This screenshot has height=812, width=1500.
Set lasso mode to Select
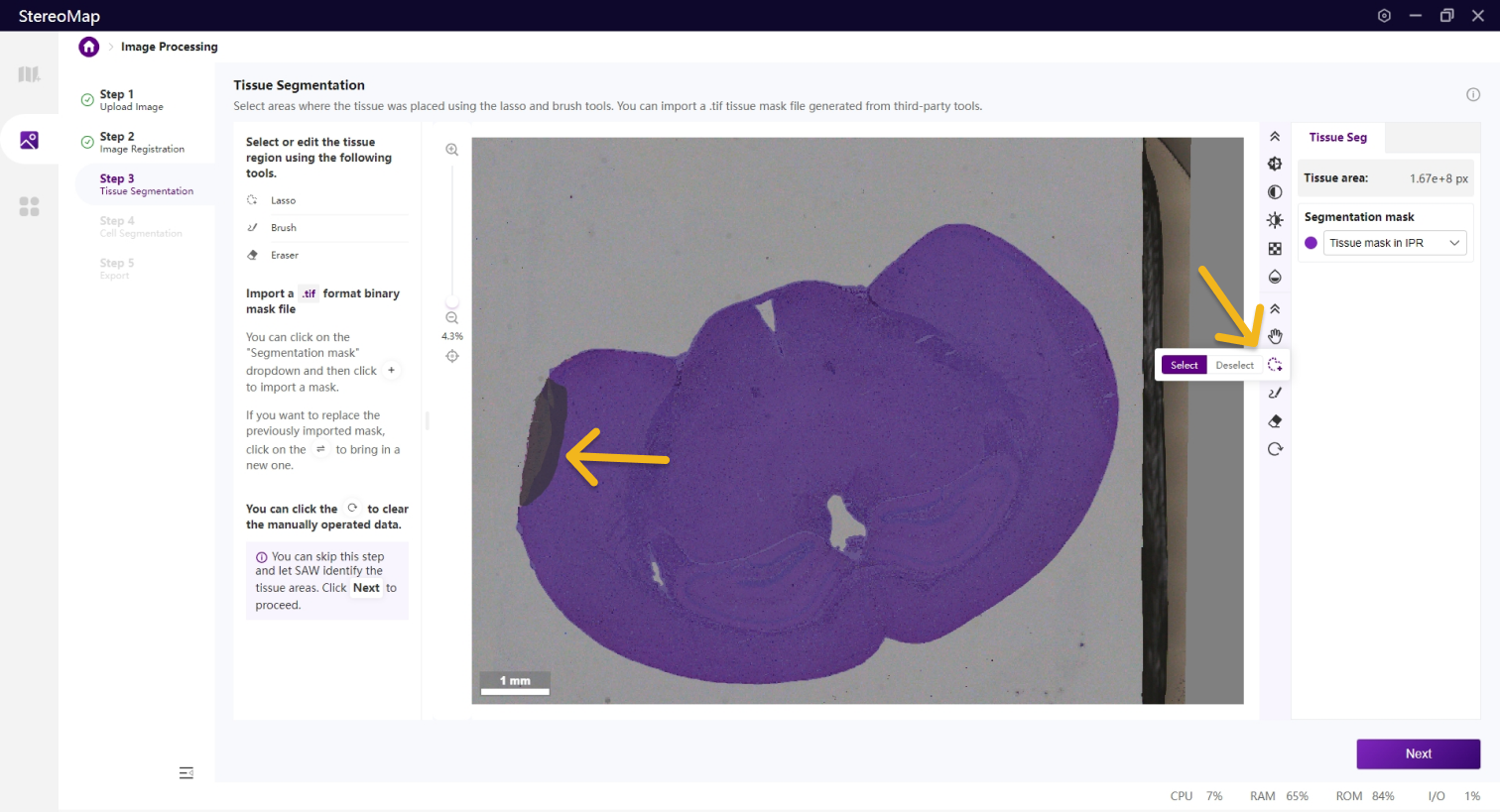[1184, 365]
